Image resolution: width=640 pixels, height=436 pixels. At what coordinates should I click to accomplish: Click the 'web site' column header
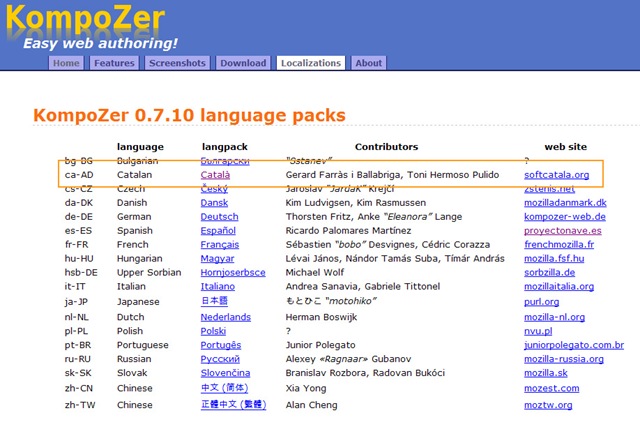click(x=566, y=147)
